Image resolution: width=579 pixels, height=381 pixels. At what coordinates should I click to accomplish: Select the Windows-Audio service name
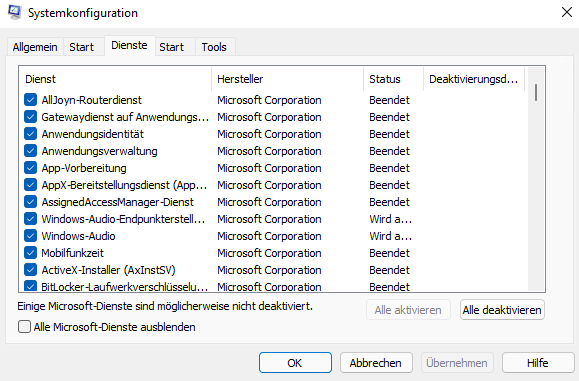coord(78,236)
